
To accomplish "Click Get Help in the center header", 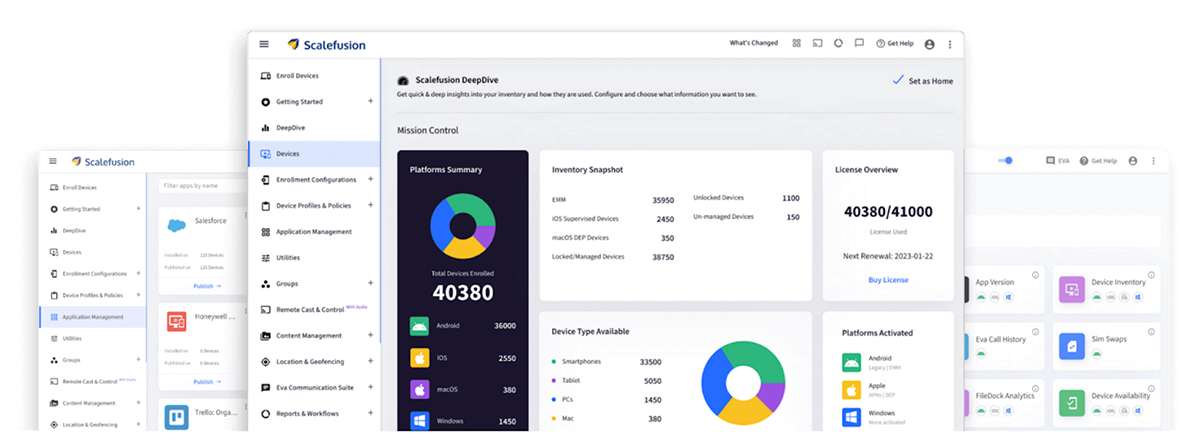I will pyautogui.click(x=895, y=44).
